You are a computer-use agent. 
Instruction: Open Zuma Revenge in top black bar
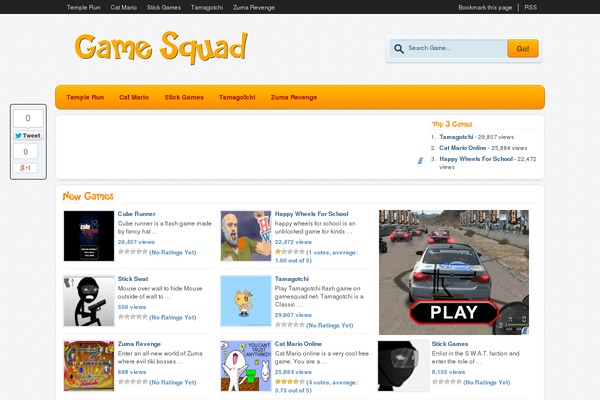[x=254, y=7]
